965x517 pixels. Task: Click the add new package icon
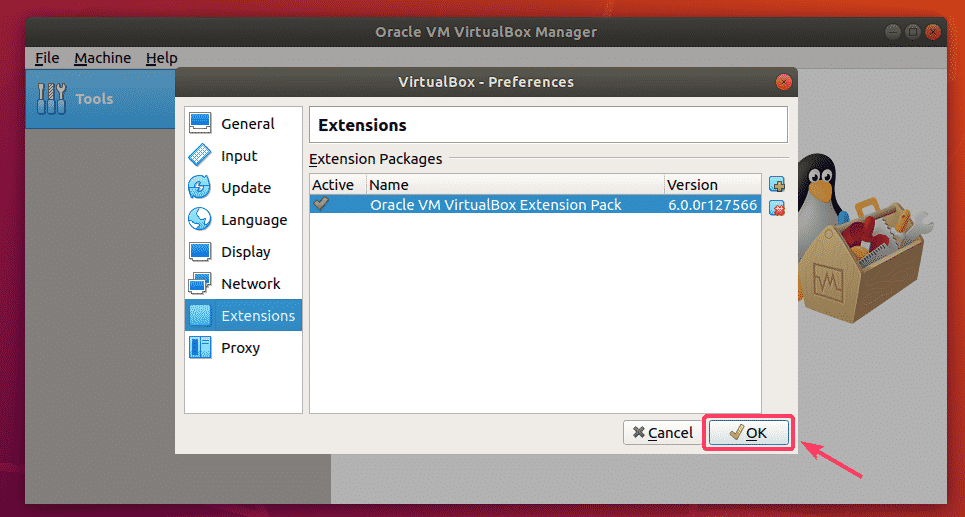(777, 185)
